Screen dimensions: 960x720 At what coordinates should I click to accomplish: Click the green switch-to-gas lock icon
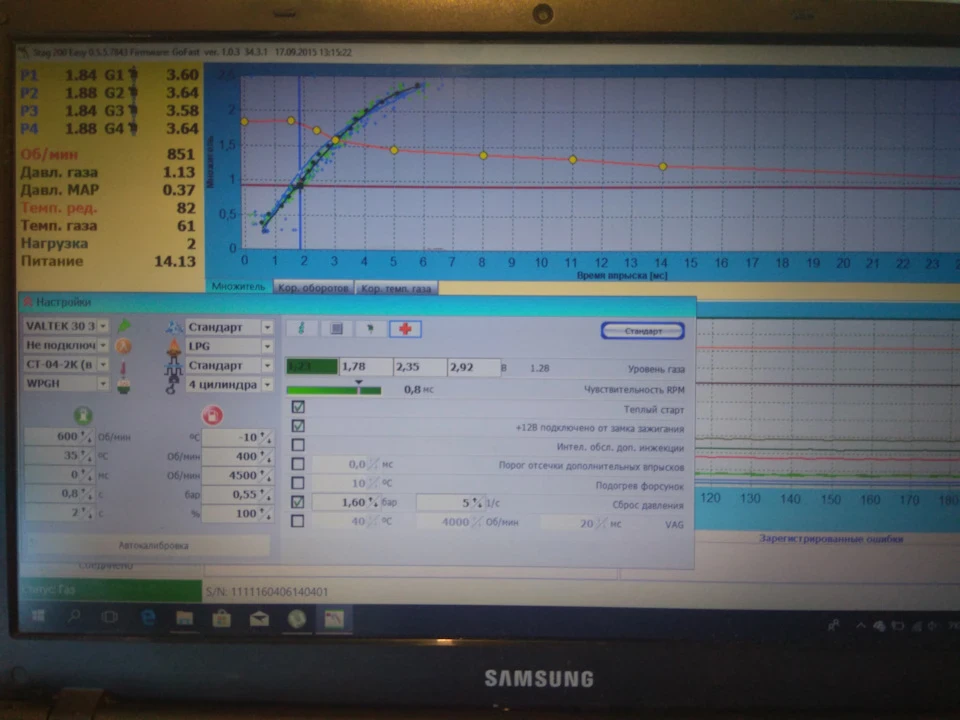coord(83,416)
